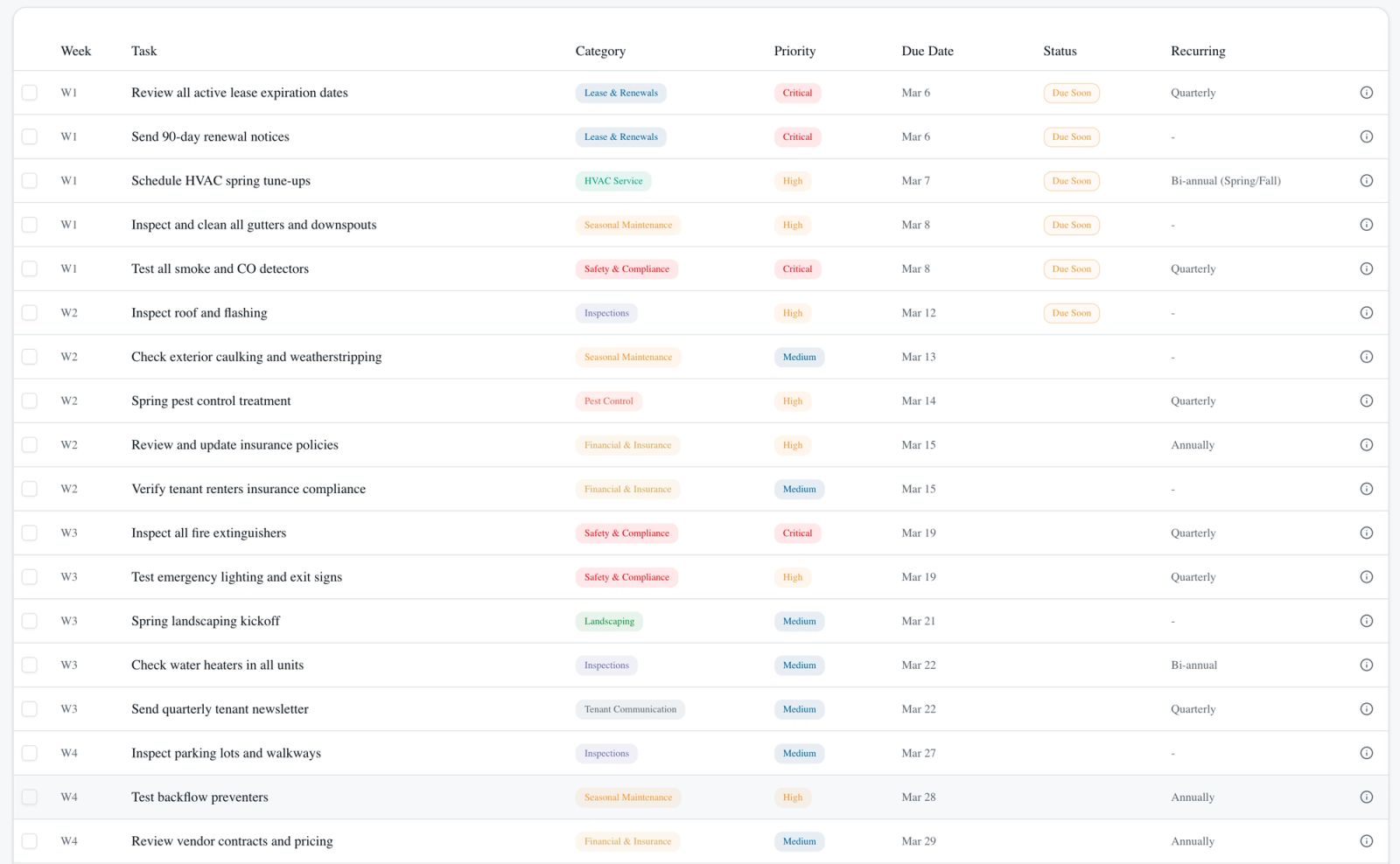The width and height of the screenshot is (1400, 864).
Task: Select checkbox for Review vendor contracts and pricing
Action: (30, 841)
